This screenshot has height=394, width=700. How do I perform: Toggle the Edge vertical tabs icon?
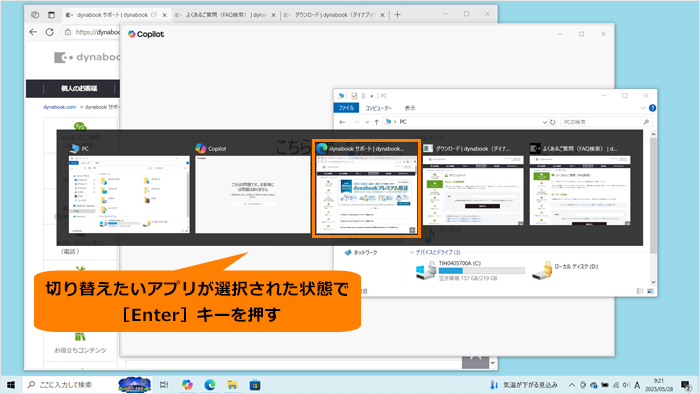click(x=51, y=15)
